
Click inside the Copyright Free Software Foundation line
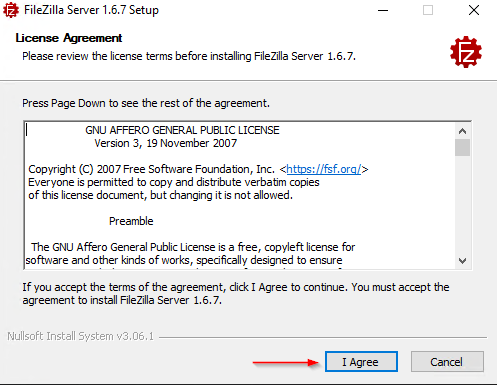[x=198, y=169]
